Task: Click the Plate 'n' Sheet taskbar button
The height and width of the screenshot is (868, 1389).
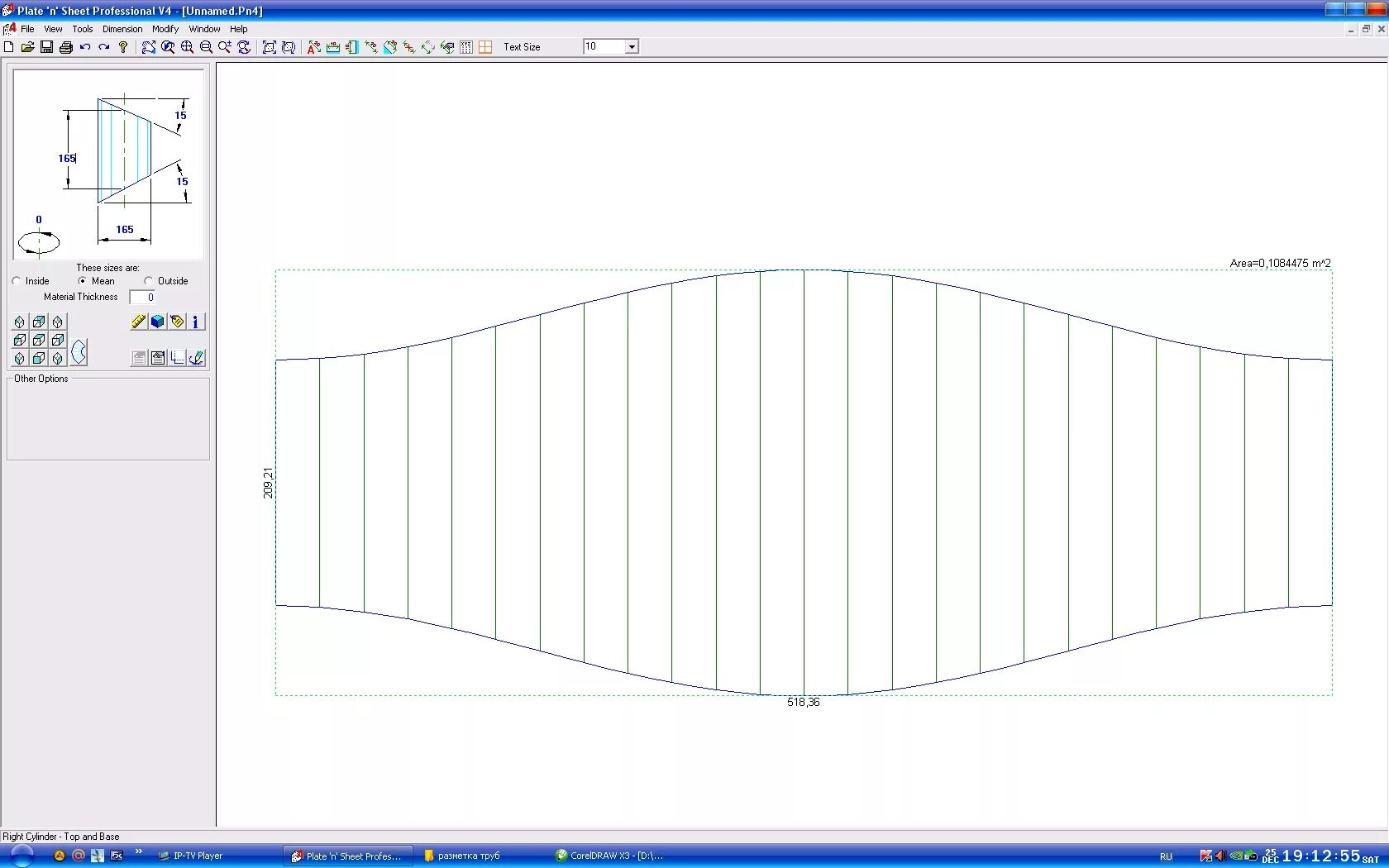Action: [x=347, y=856]
